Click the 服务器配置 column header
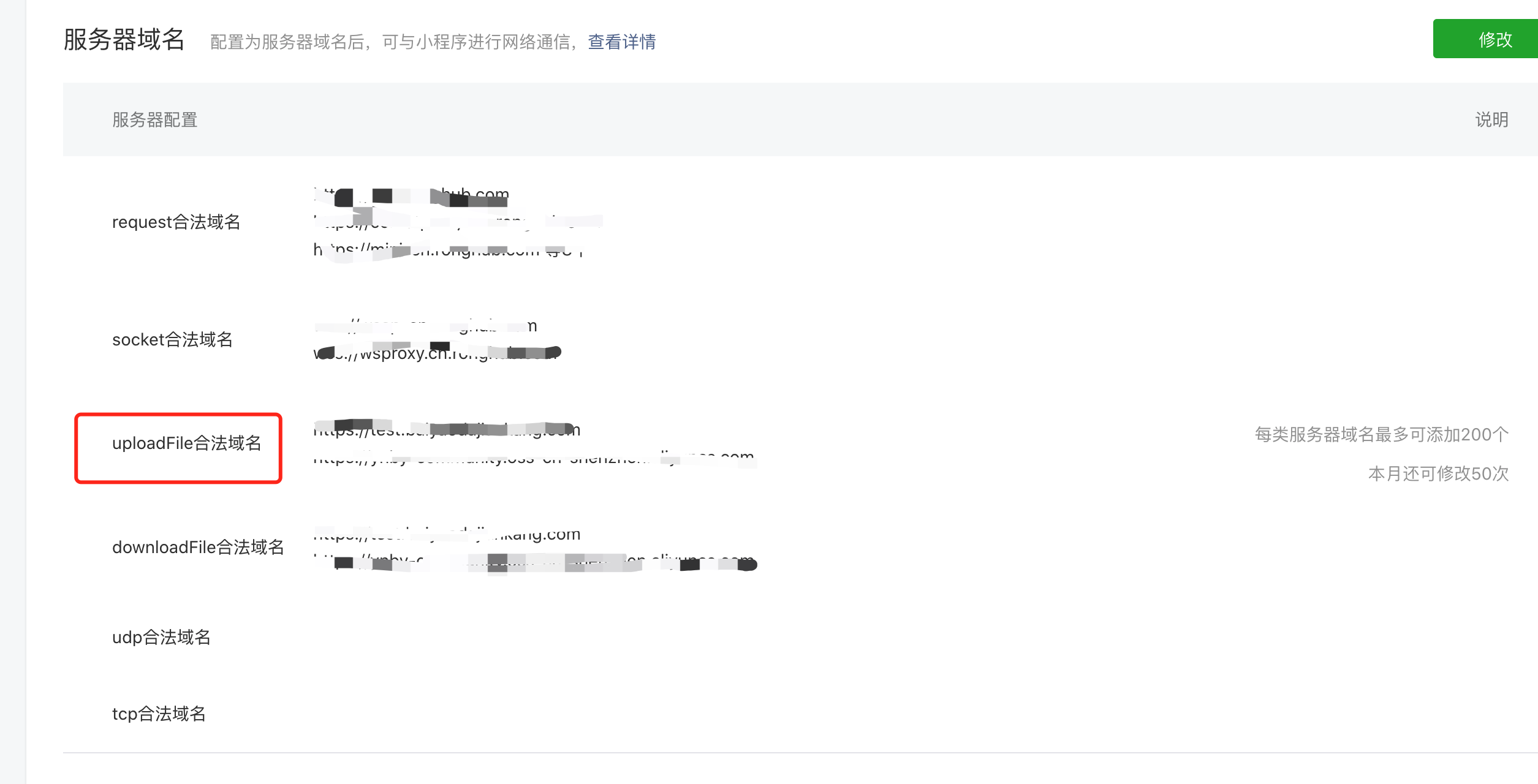This screenshot has width=1538, height=784. point(155,119)
